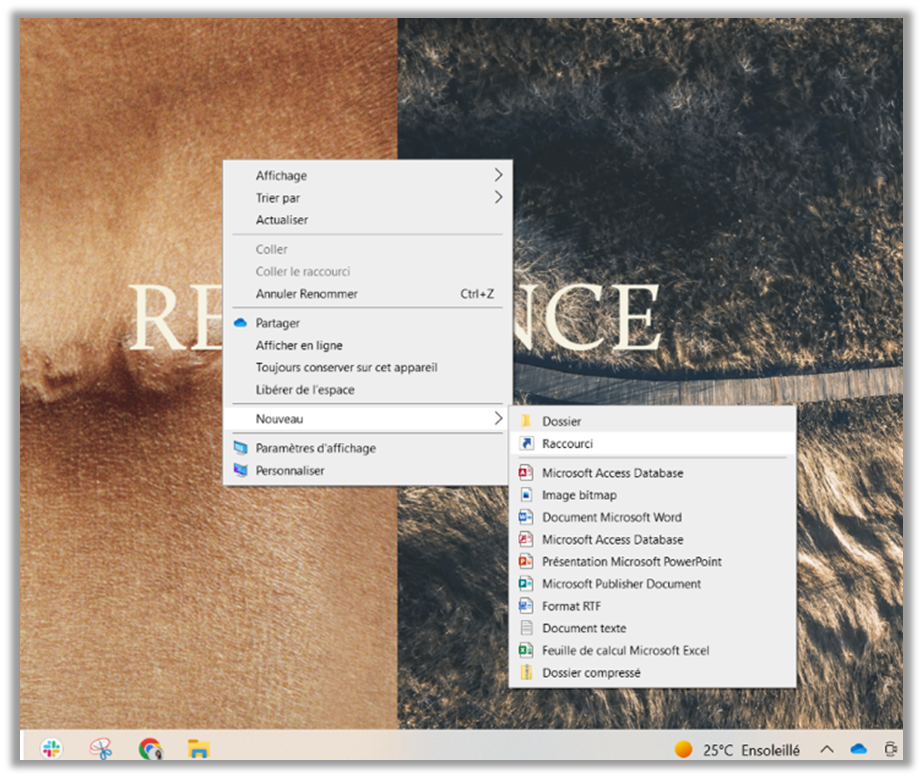This screenshot has width=923, height=778.
Task: Choose Personnaliser from the context menu
Action: click(x=290, y=471)
